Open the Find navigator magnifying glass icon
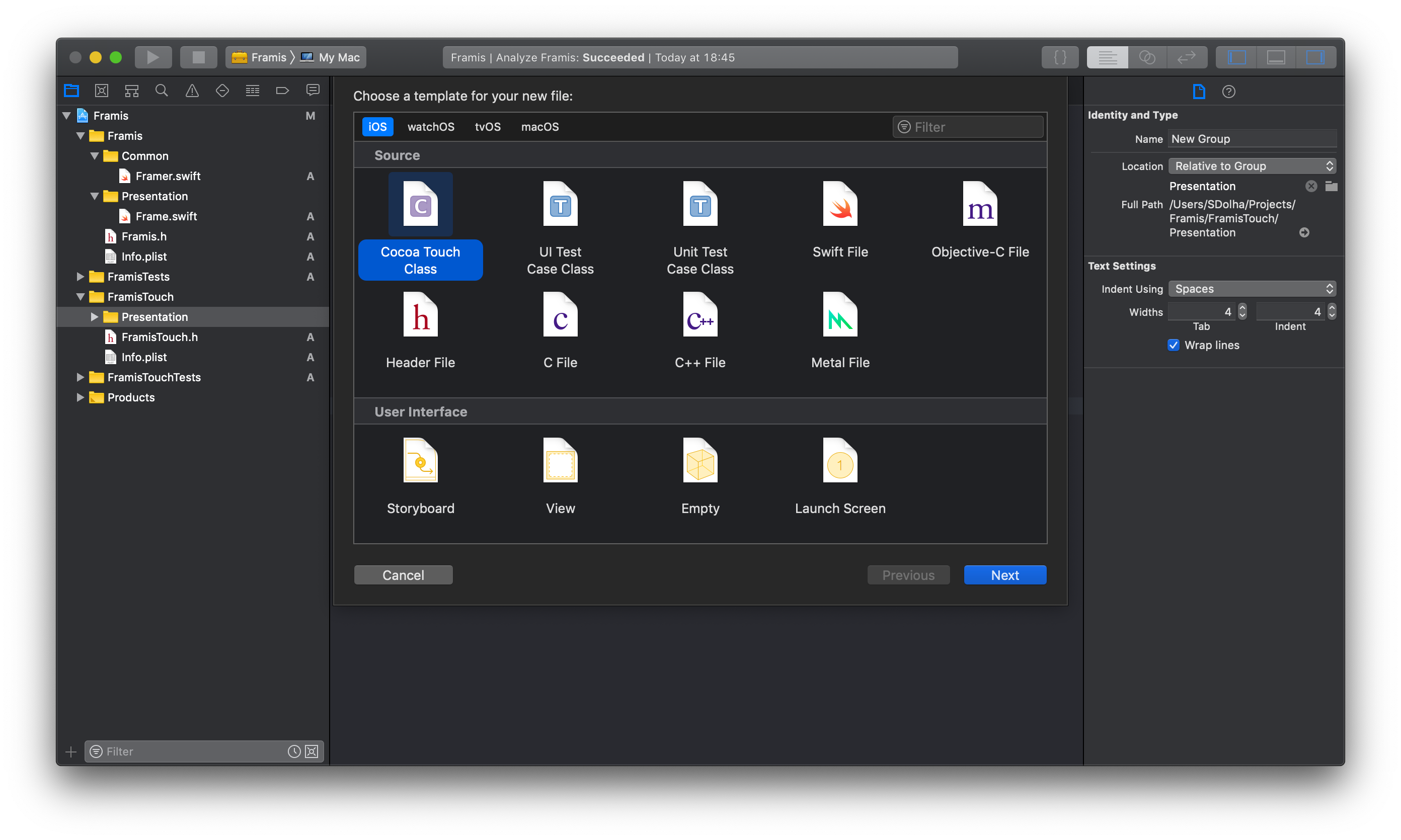Viewport: 1401px width, 840px height. pyautogui.click(x=162, y=90)
